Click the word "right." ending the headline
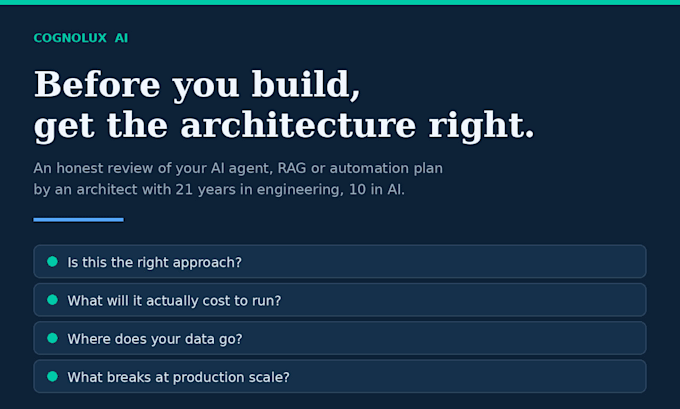Image resolution: width=680 pixels, height=409 pixels. coord(481,126)
